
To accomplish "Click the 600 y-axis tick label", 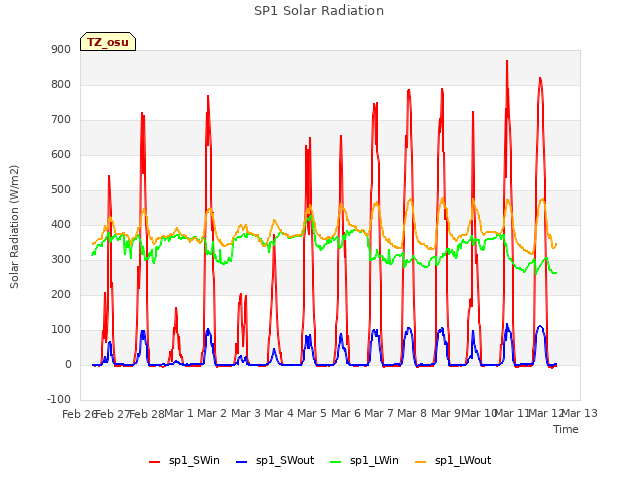I will 61,154.
